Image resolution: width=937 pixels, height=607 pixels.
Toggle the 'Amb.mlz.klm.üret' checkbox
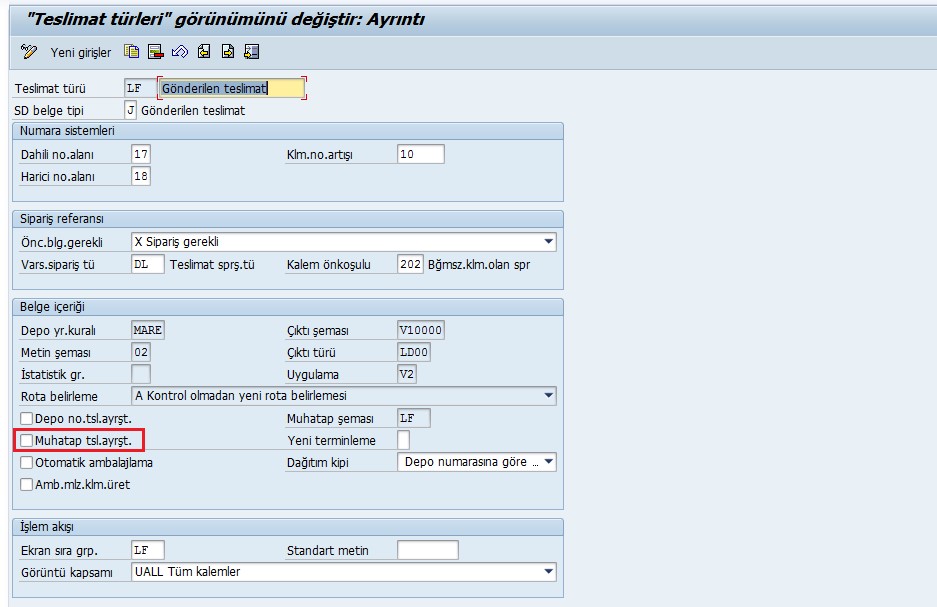pyautogui.click(x=27, y=484)
